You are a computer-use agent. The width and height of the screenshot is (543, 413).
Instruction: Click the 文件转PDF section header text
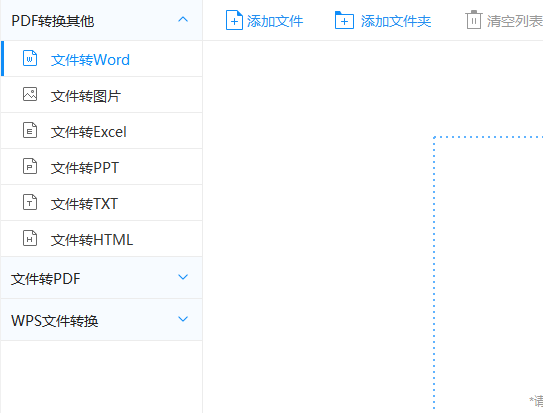pos(46,279)
